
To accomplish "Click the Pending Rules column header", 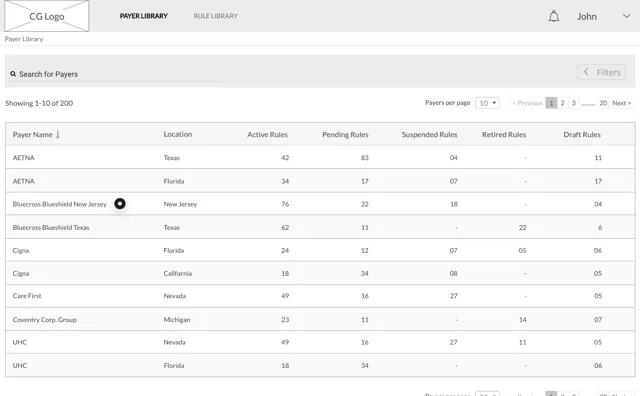I will click(x=345, y=134).
